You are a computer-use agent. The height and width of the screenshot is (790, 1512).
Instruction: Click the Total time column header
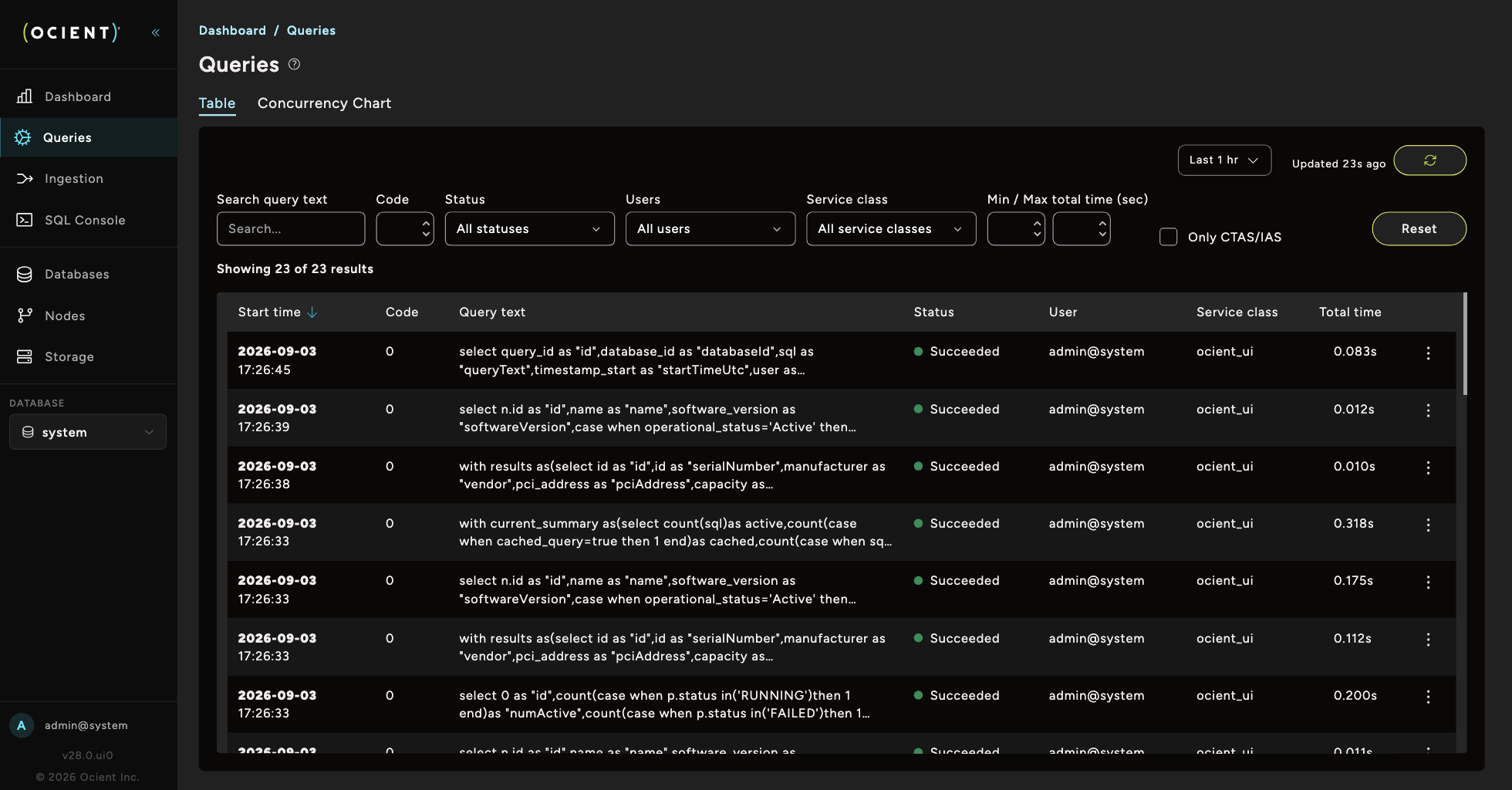click(x=1350, y=312)
